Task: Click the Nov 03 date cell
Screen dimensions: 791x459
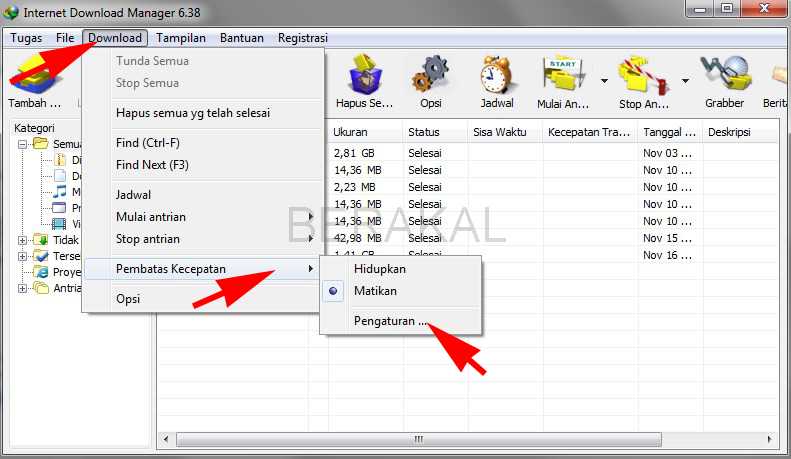Action: pyautogui.click(x=667, y=153)
